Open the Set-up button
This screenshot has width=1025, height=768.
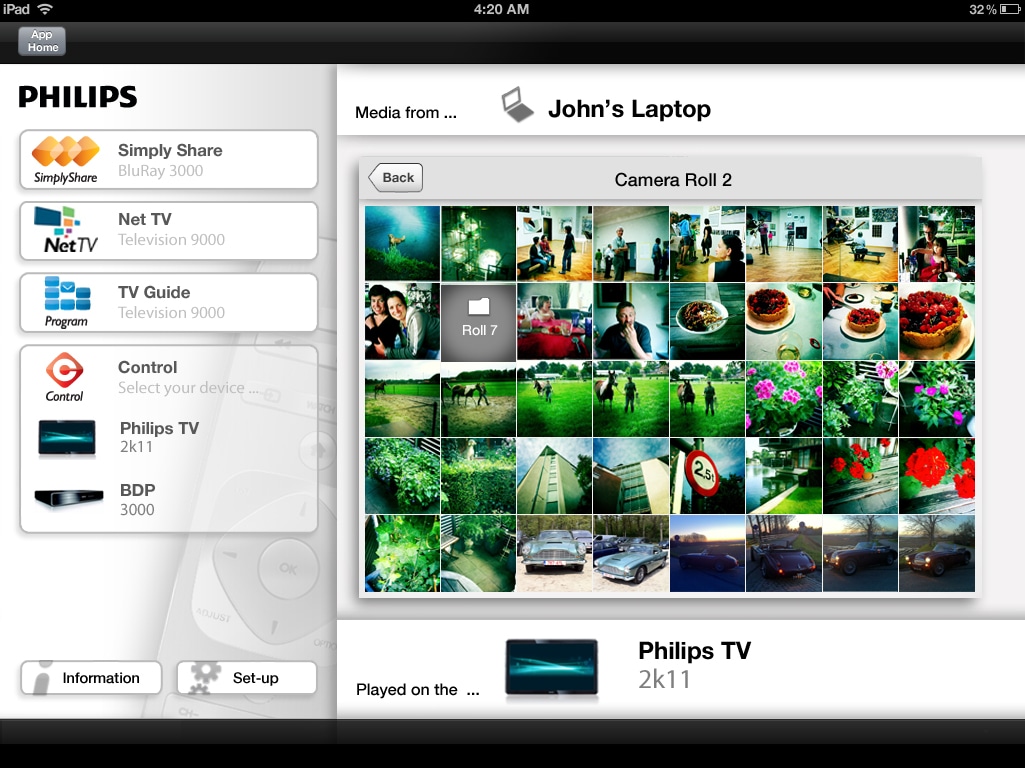point(246,678)
